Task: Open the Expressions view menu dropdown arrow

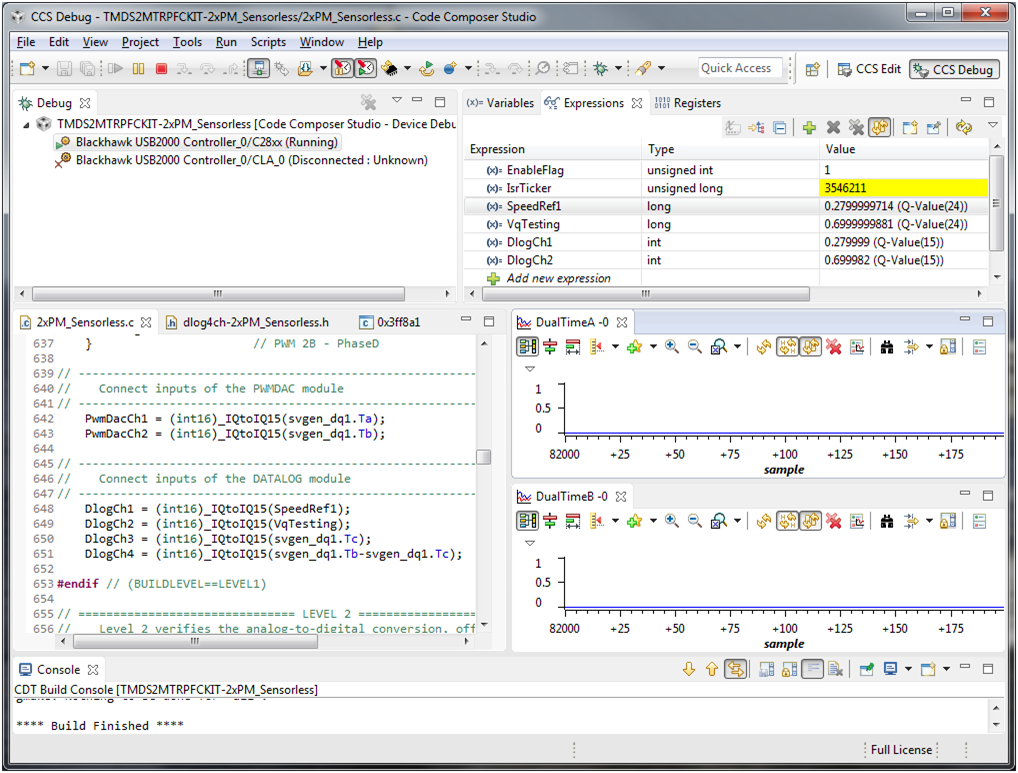Action: tap(993, 125)
